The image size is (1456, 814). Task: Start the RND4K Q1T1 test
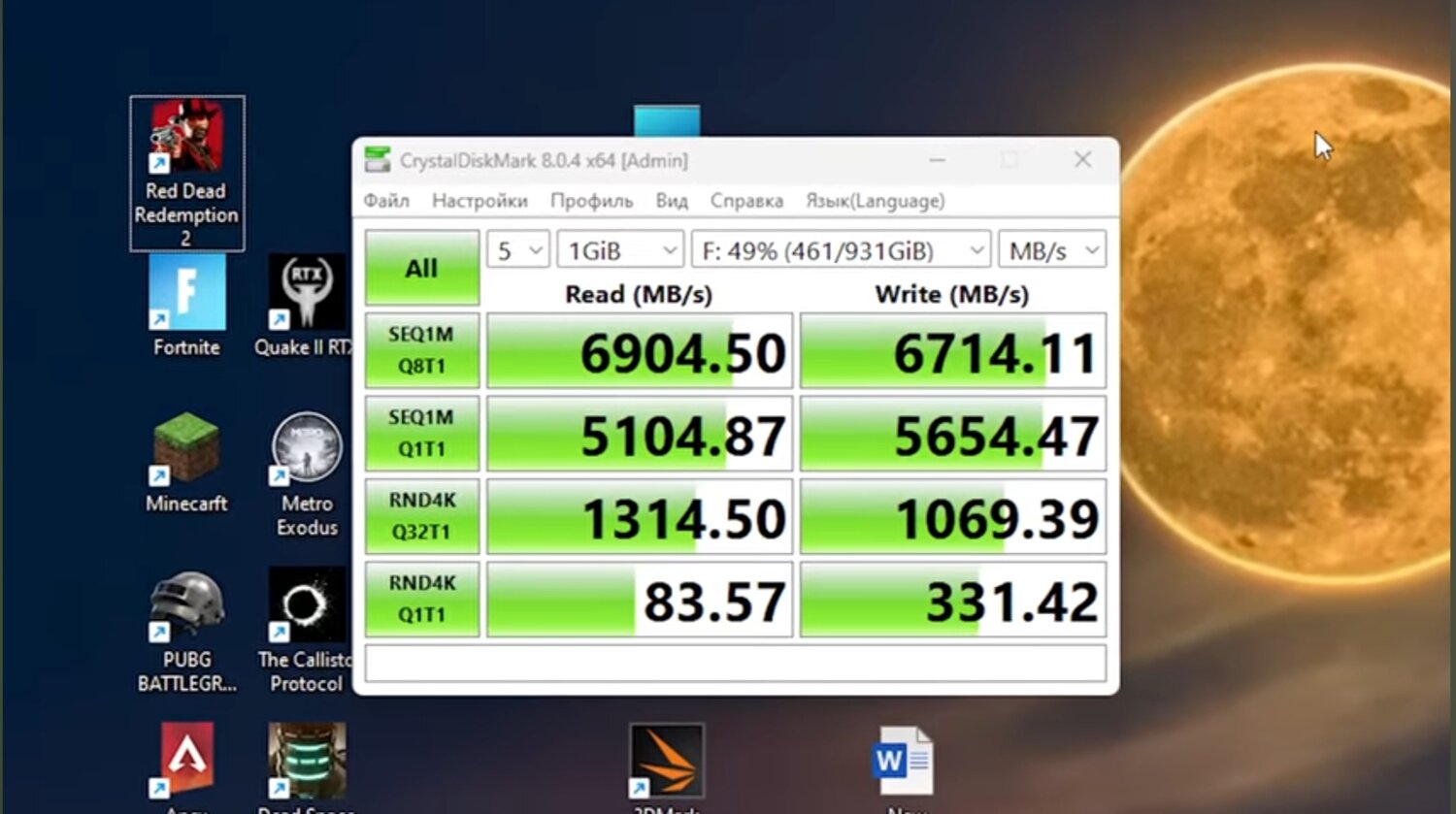click(x=421, y=599)
